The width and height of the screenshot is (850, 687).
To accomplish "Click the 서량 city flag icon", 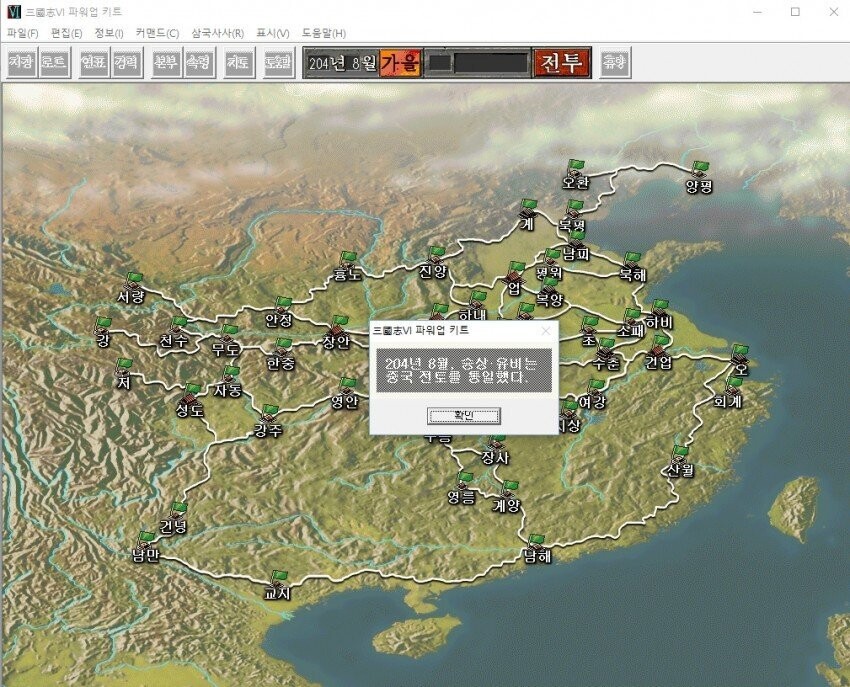I will 135,281.
